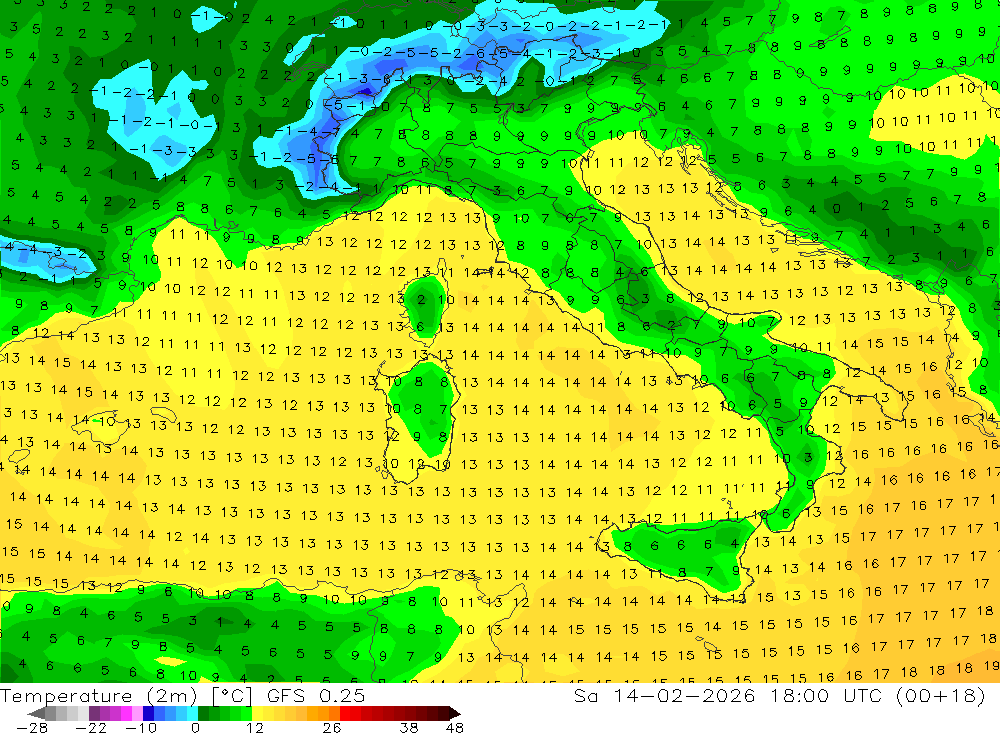Click the 0 legend scale label
This screenshot has width=1000, height=733.
pyautogui.click(x=195, y=727)
